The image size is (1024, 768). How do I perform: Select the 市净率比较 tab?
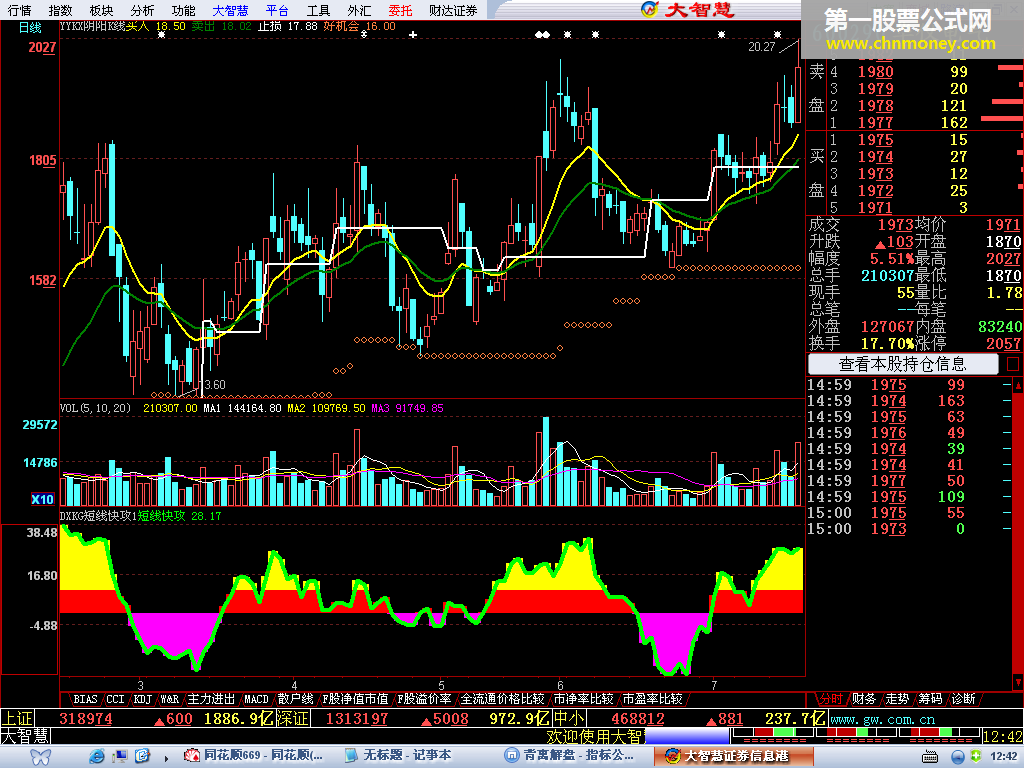click(x=583, y=699)
